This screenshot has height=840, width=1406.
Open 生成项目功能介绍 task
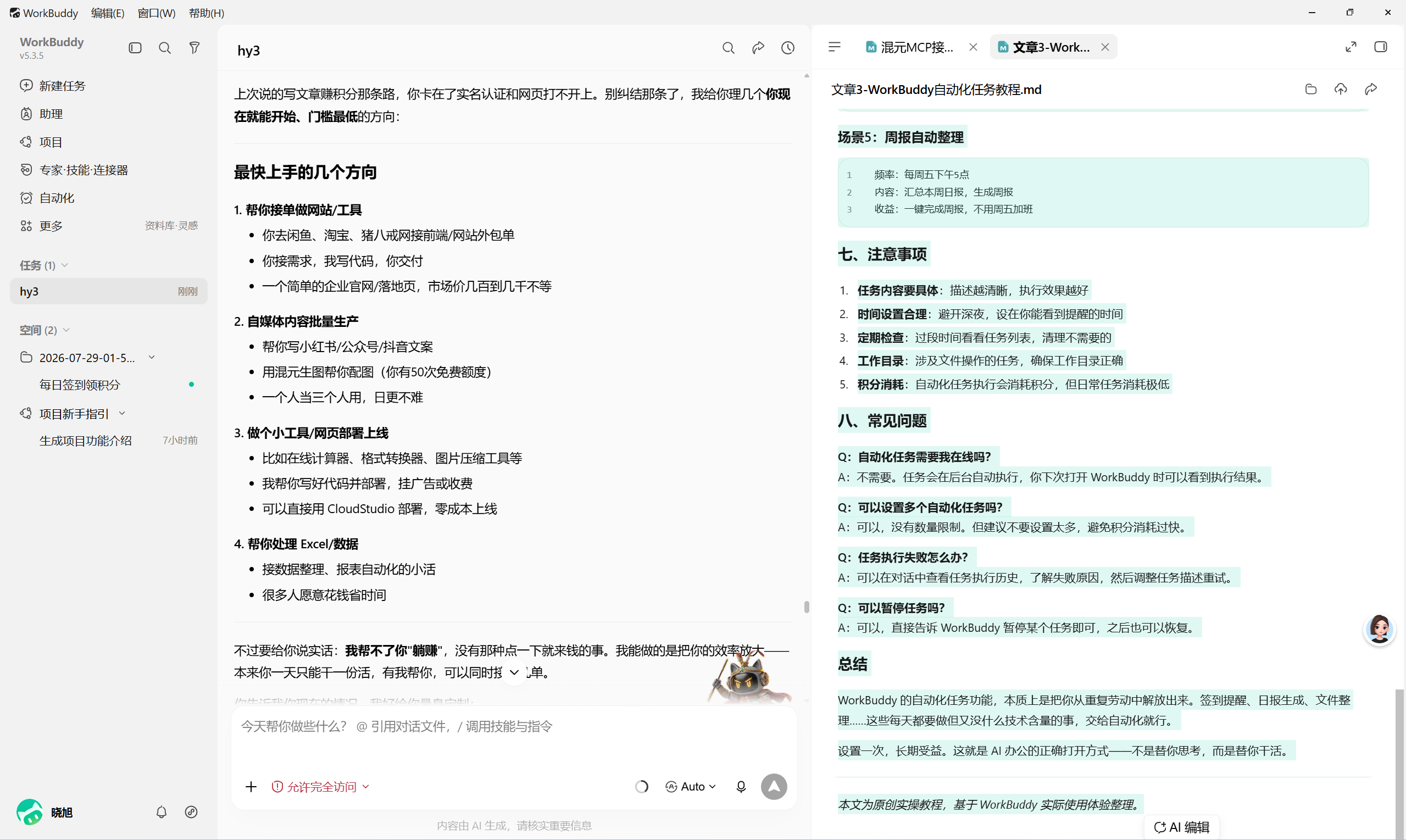[x=108, y=441]
